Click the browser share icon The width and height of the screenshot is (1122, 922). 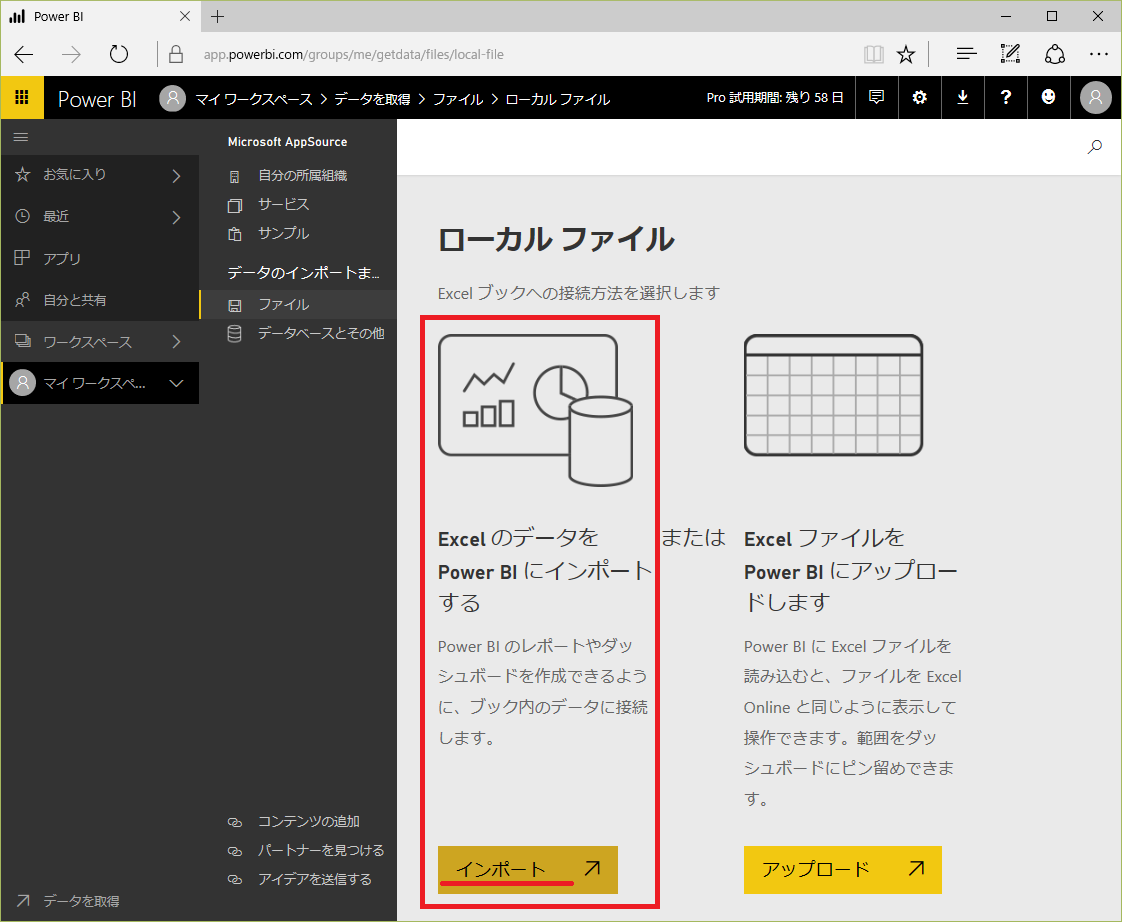(1055, 54)
